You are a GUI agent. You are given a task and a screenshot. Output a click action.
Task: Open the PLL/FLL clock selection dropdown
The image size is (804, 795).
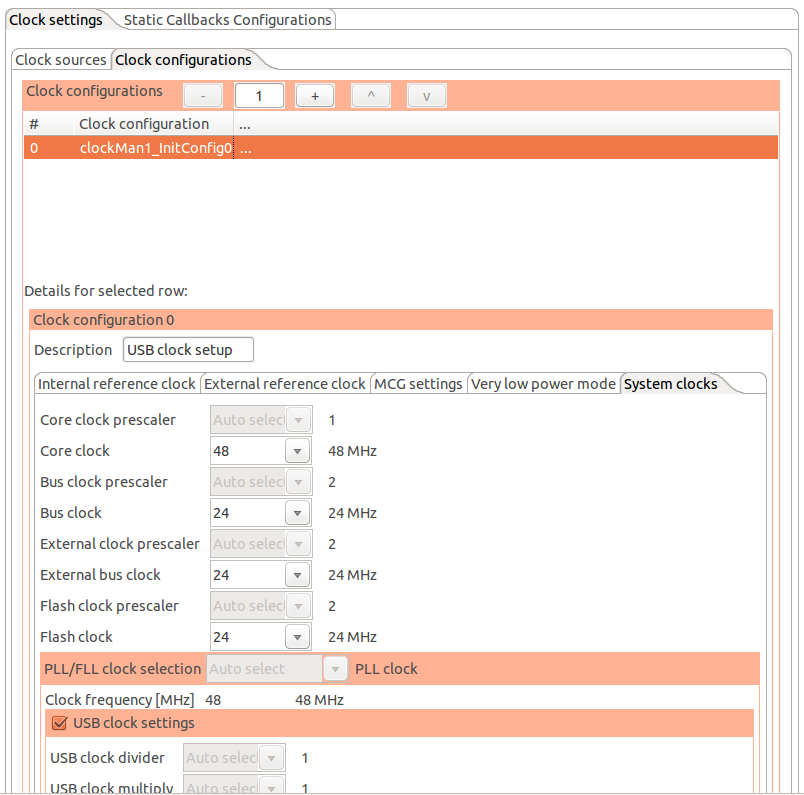[336, 668]
